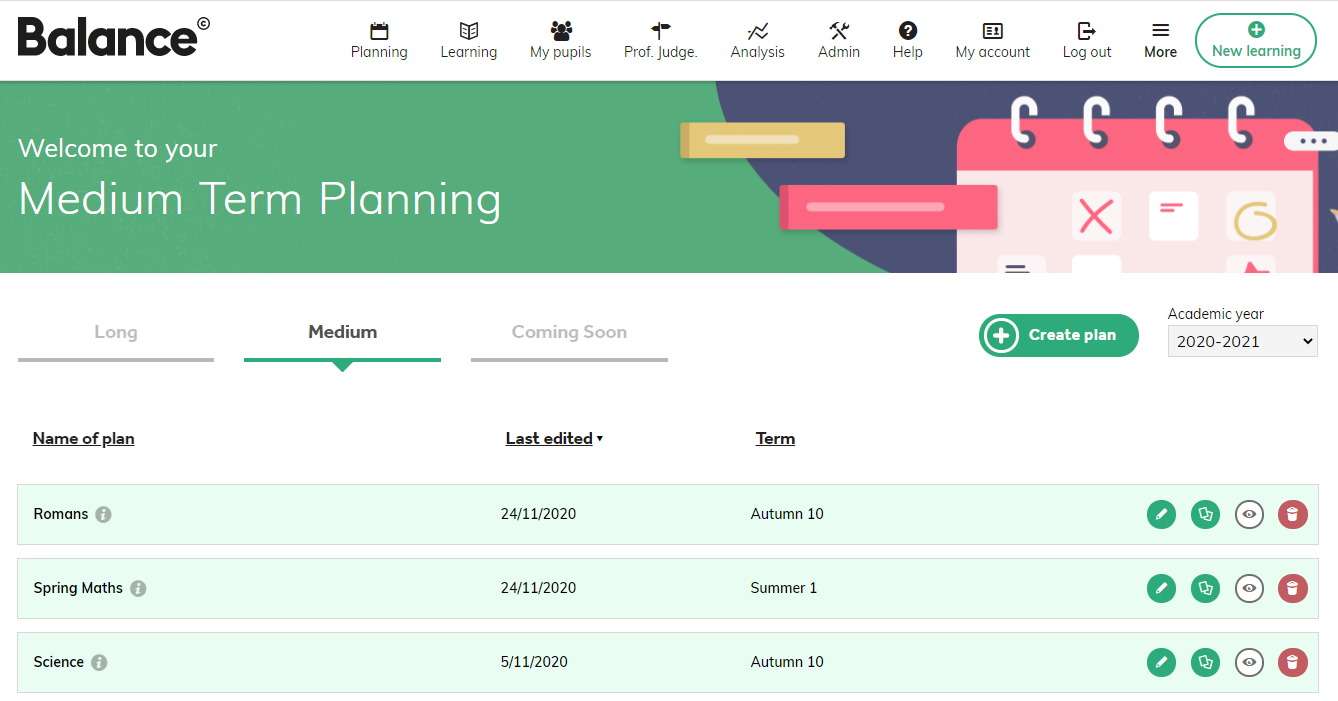Viewport: 1338px width, 701px height.
Task: Switch to the Long tab
Action: pos(116,339)
